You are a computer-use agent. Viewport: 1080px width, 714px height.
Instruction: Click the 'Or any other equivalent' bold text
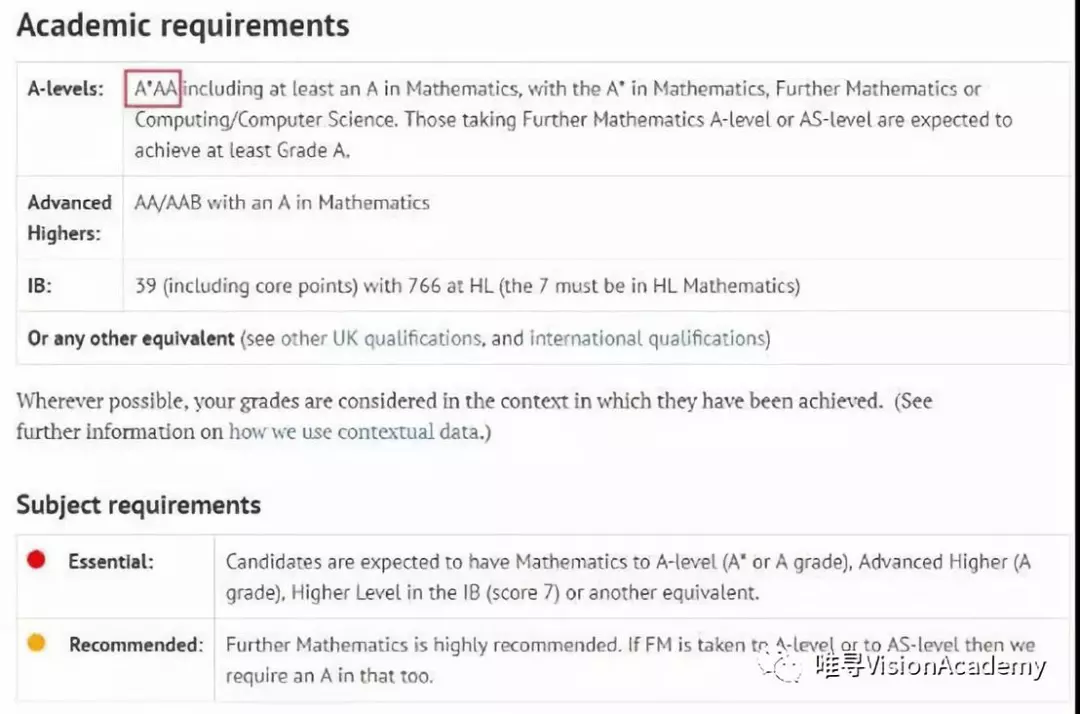tap(131, 339)
